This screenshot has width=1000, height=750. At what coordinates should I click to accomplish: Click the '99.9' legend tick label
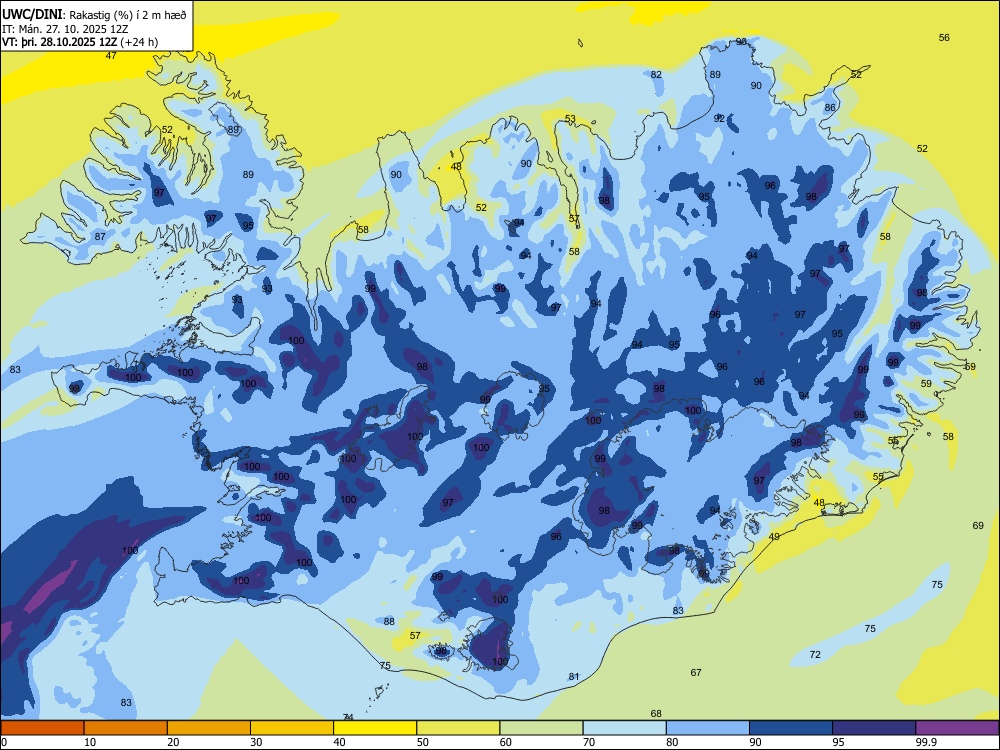925,742
